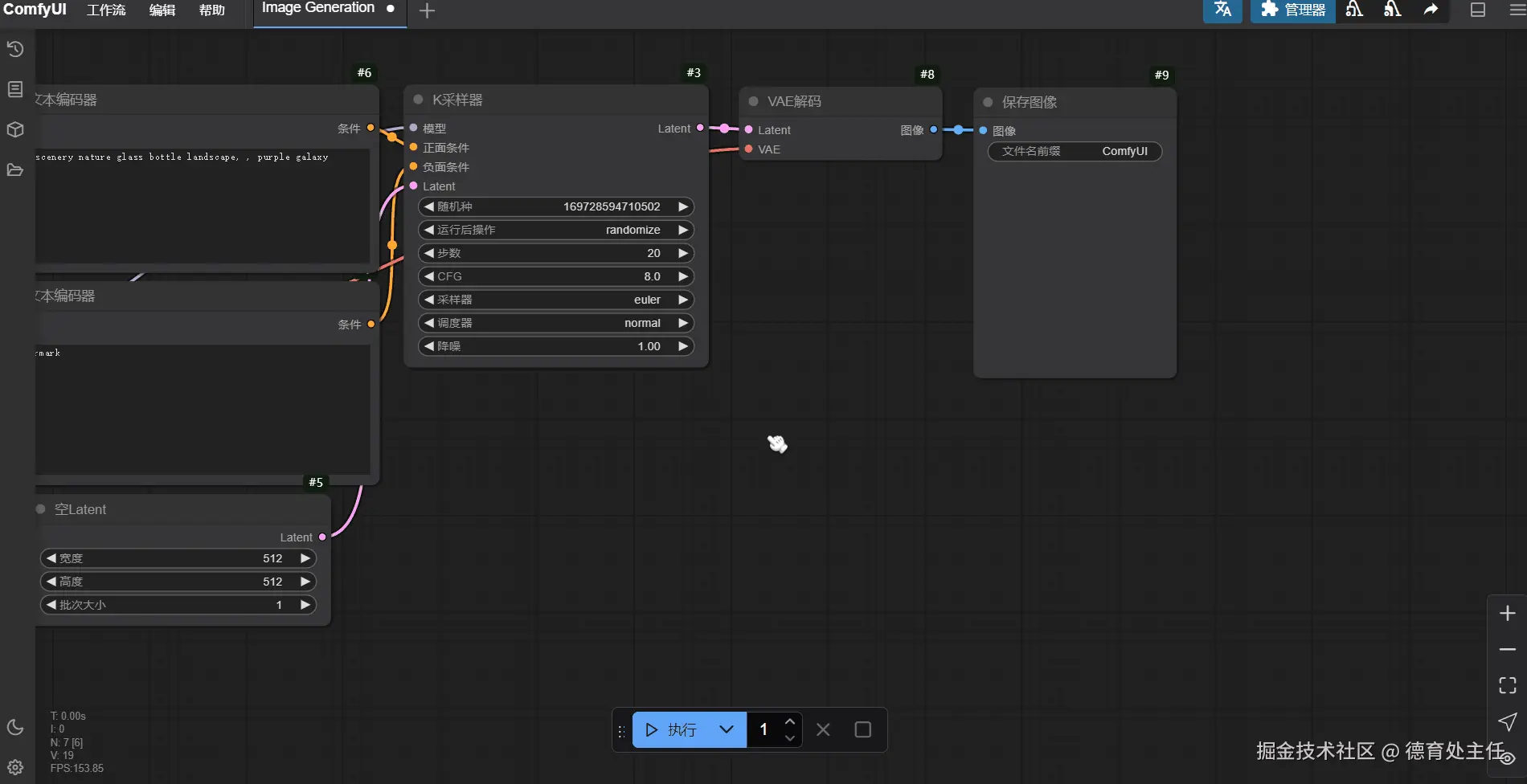
Task: Click ComfyUI logo text
Action: pos(35,10)
